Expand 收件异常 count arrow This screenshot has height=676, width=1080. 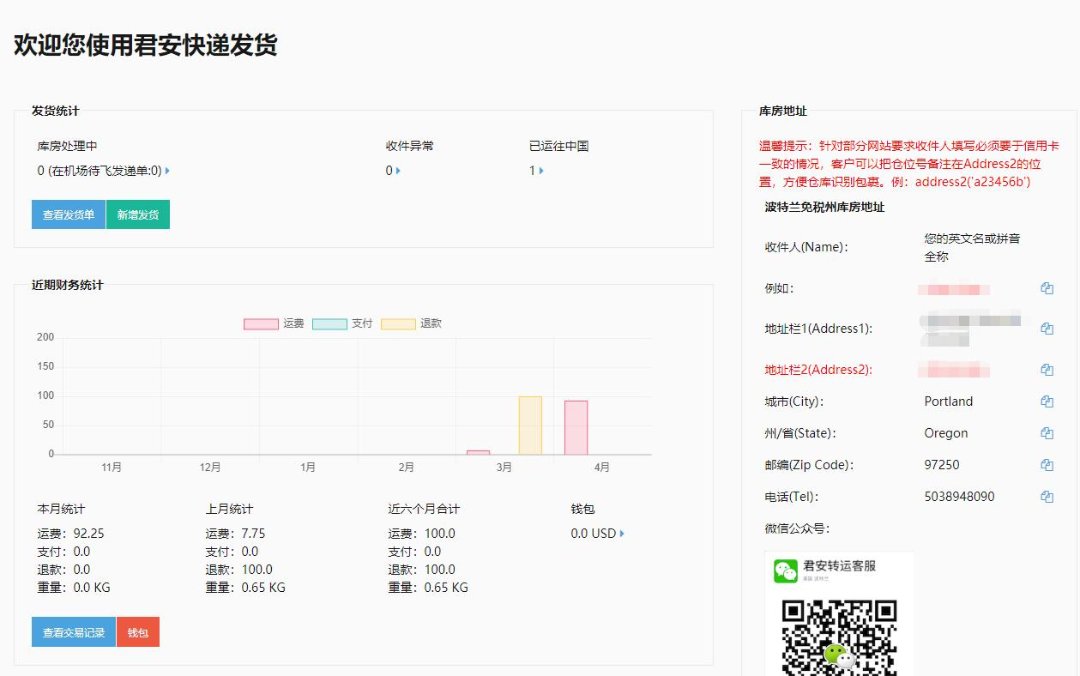click(x=398, y=171)
